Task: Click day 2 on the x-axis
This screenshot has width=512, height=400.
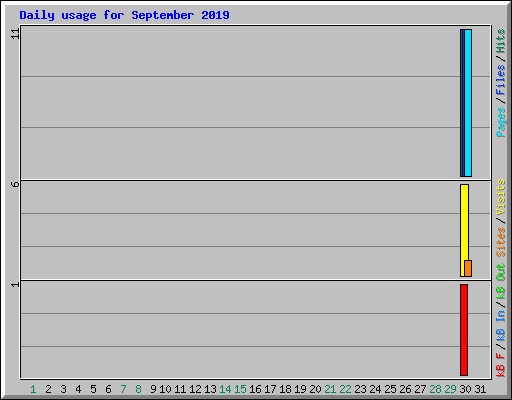Action: (48, 389)
